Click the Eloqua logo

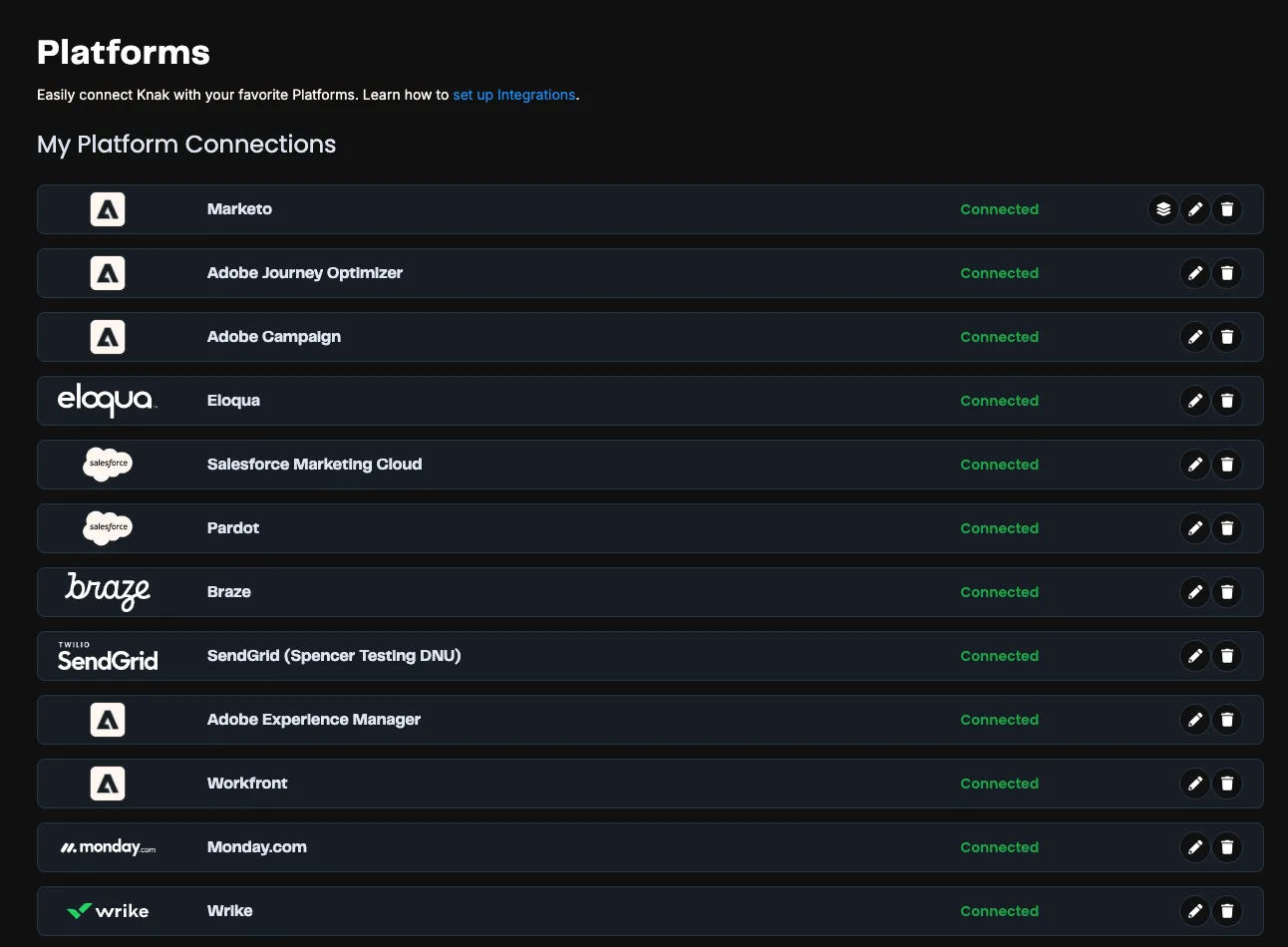108,400
